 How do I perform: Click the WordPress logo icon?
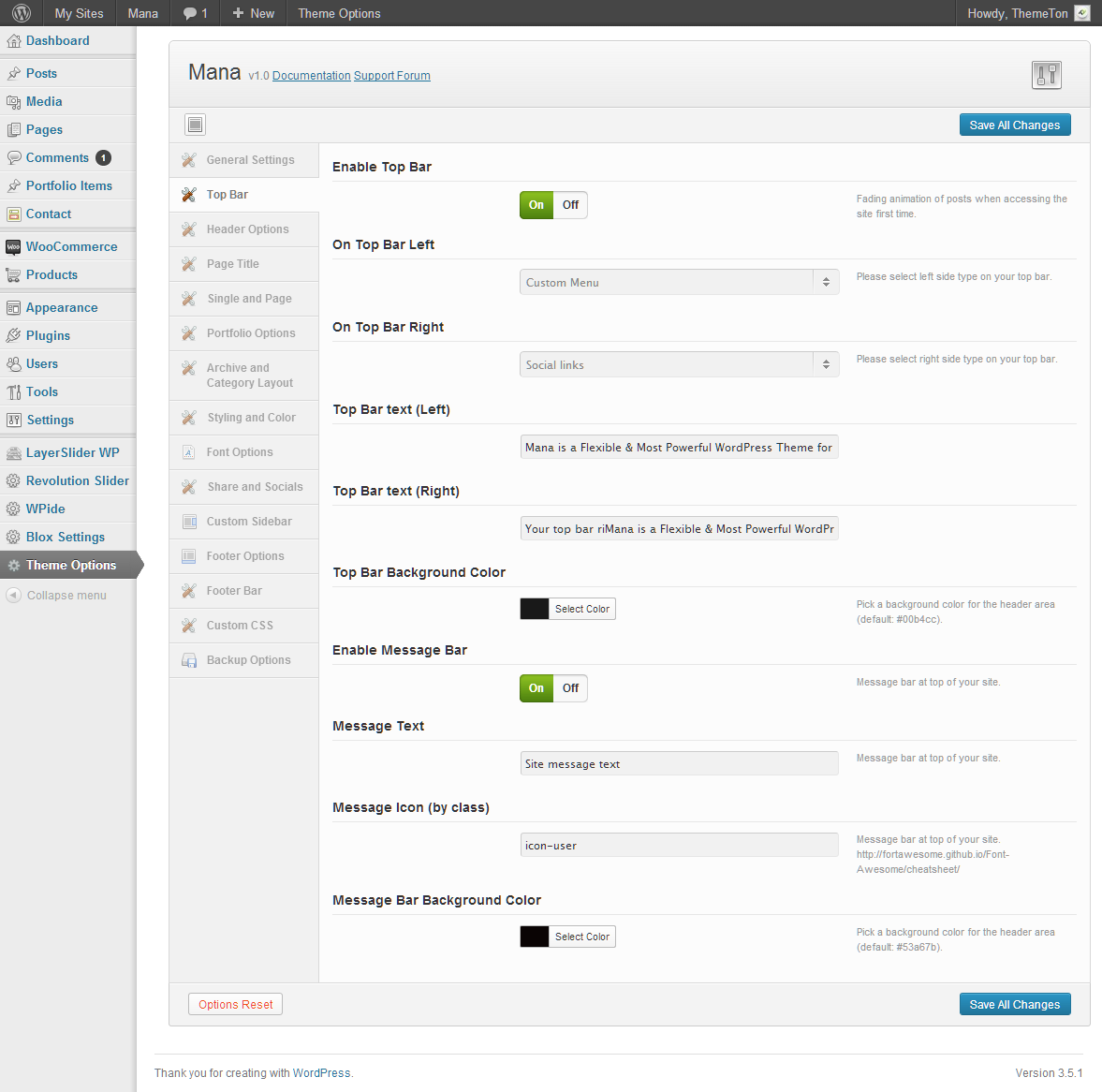pyautogui.click(x=21, y=13)
